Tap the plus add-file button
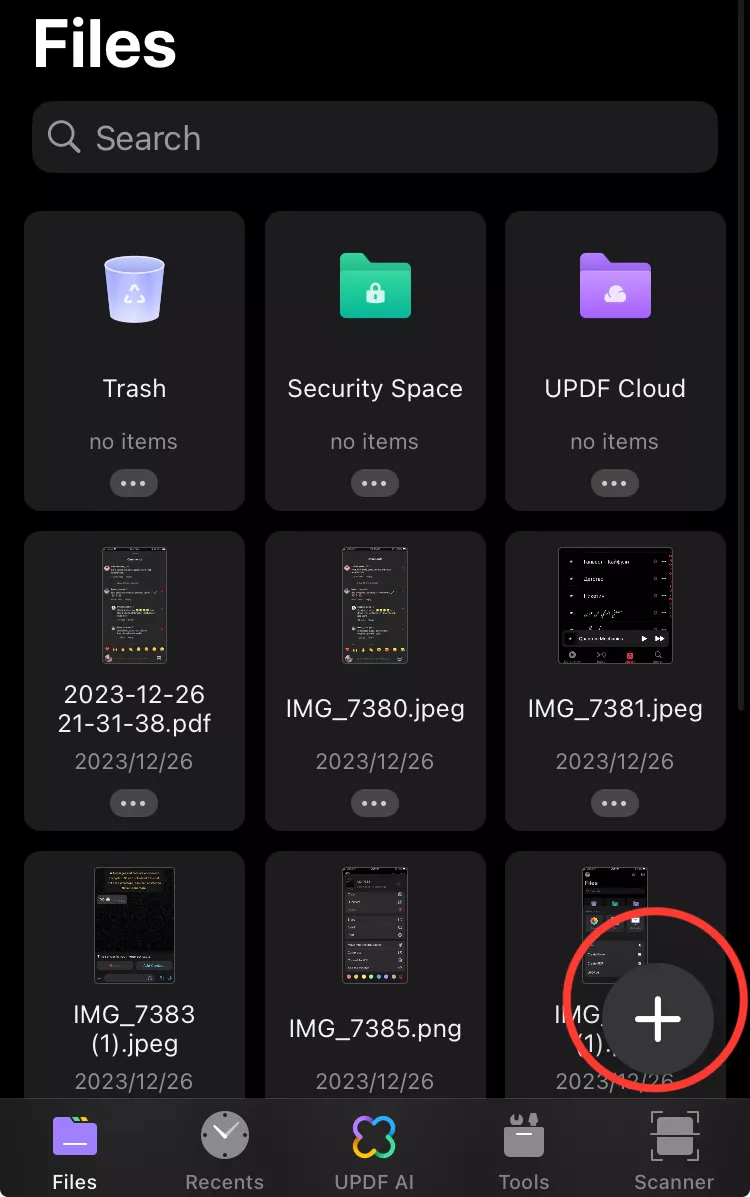Image resolution: width=750 pixels, height=1197 pixels. coord(658,1018)
